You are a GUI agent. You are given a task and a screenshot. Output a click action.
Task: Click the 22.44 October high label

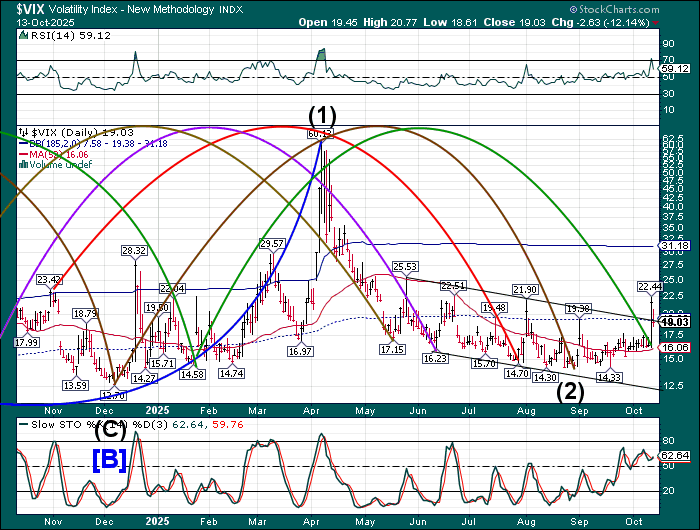[x=651, y=286]
